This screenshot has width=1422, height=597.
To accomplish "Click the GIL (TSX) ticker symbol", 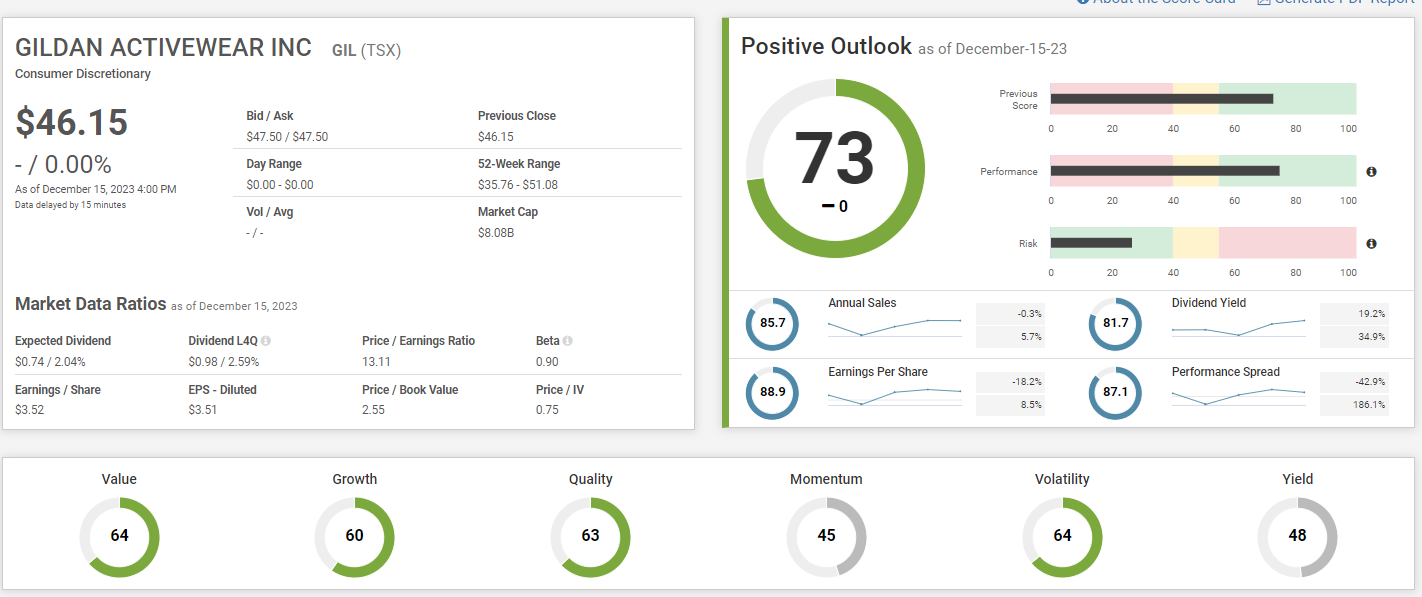I will point(366,50).
